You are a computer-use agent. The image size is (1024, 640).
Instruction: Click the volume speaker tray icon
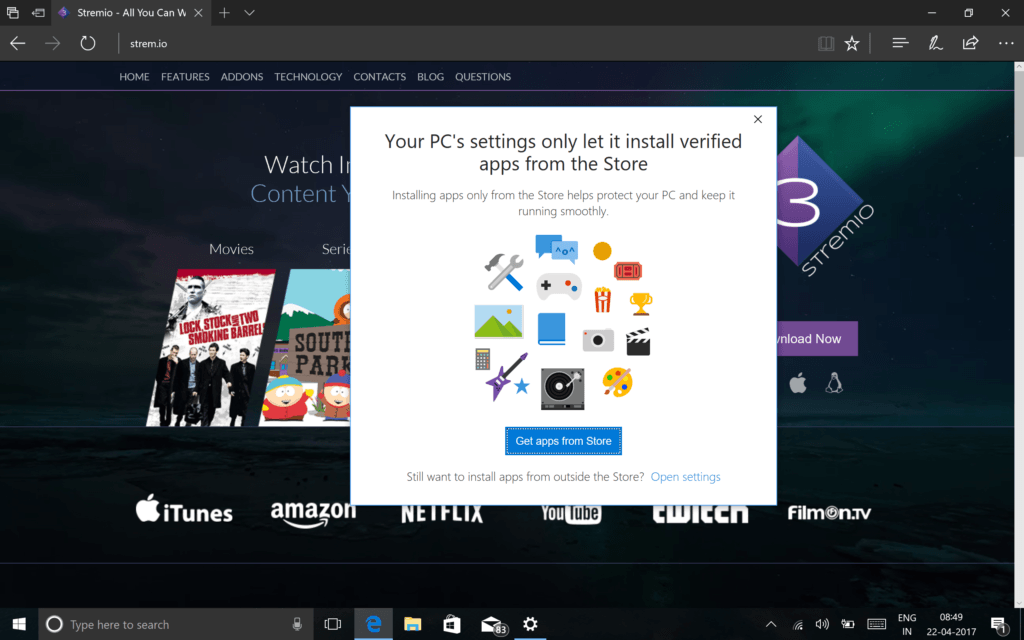[822, 624]
